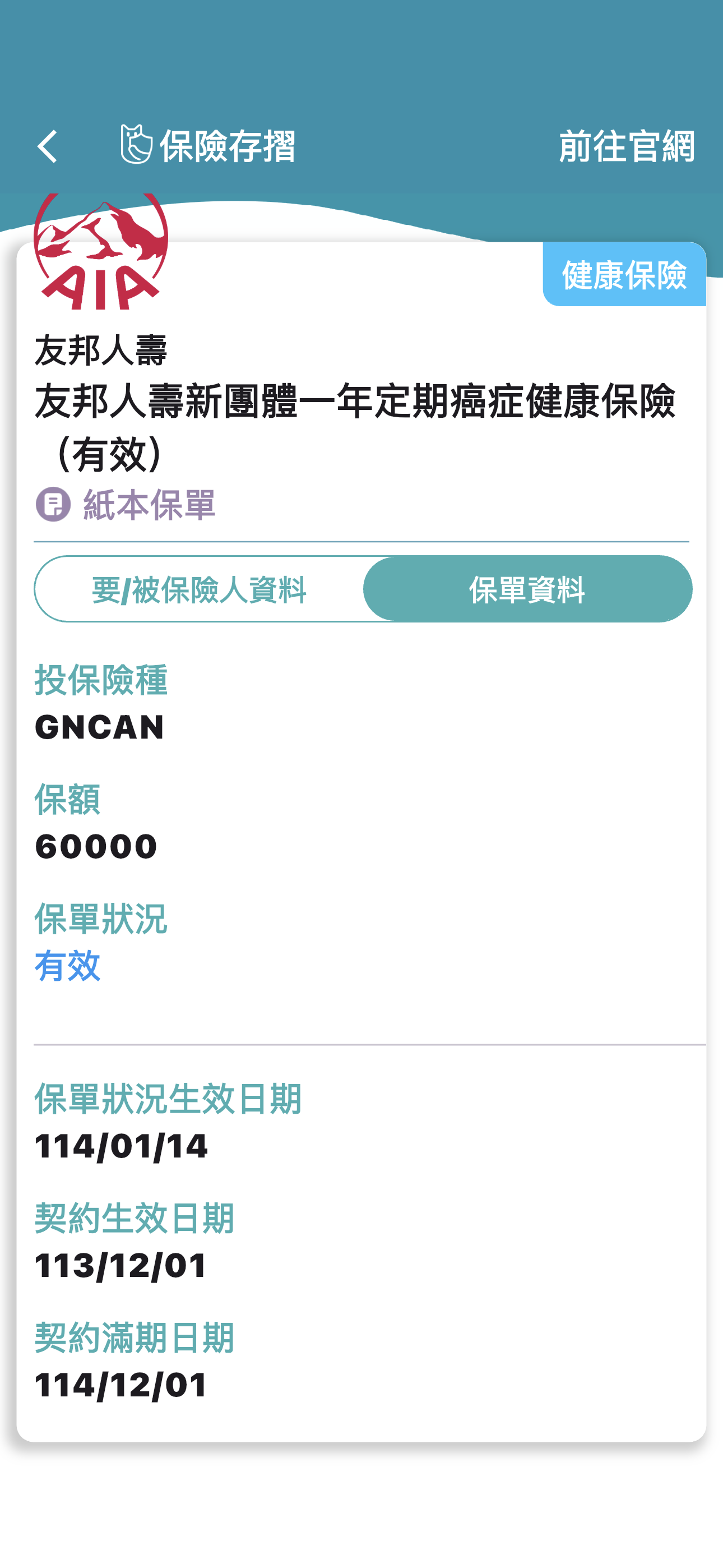Viewport: 723px width, 1568px height.
Task: Tap contract expiry date 114/12/01
Action: click(121, 1385)
